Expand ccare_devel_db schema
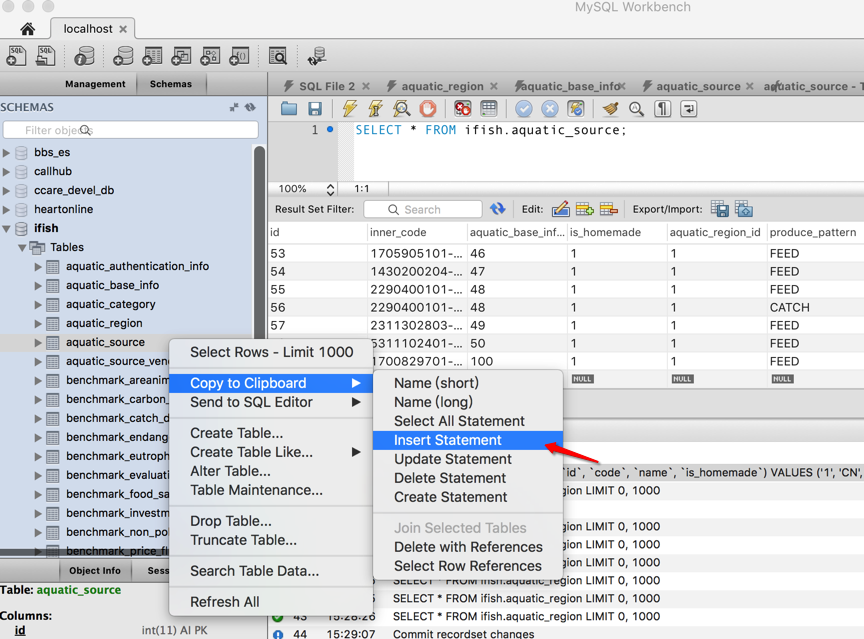 point(7,191)
